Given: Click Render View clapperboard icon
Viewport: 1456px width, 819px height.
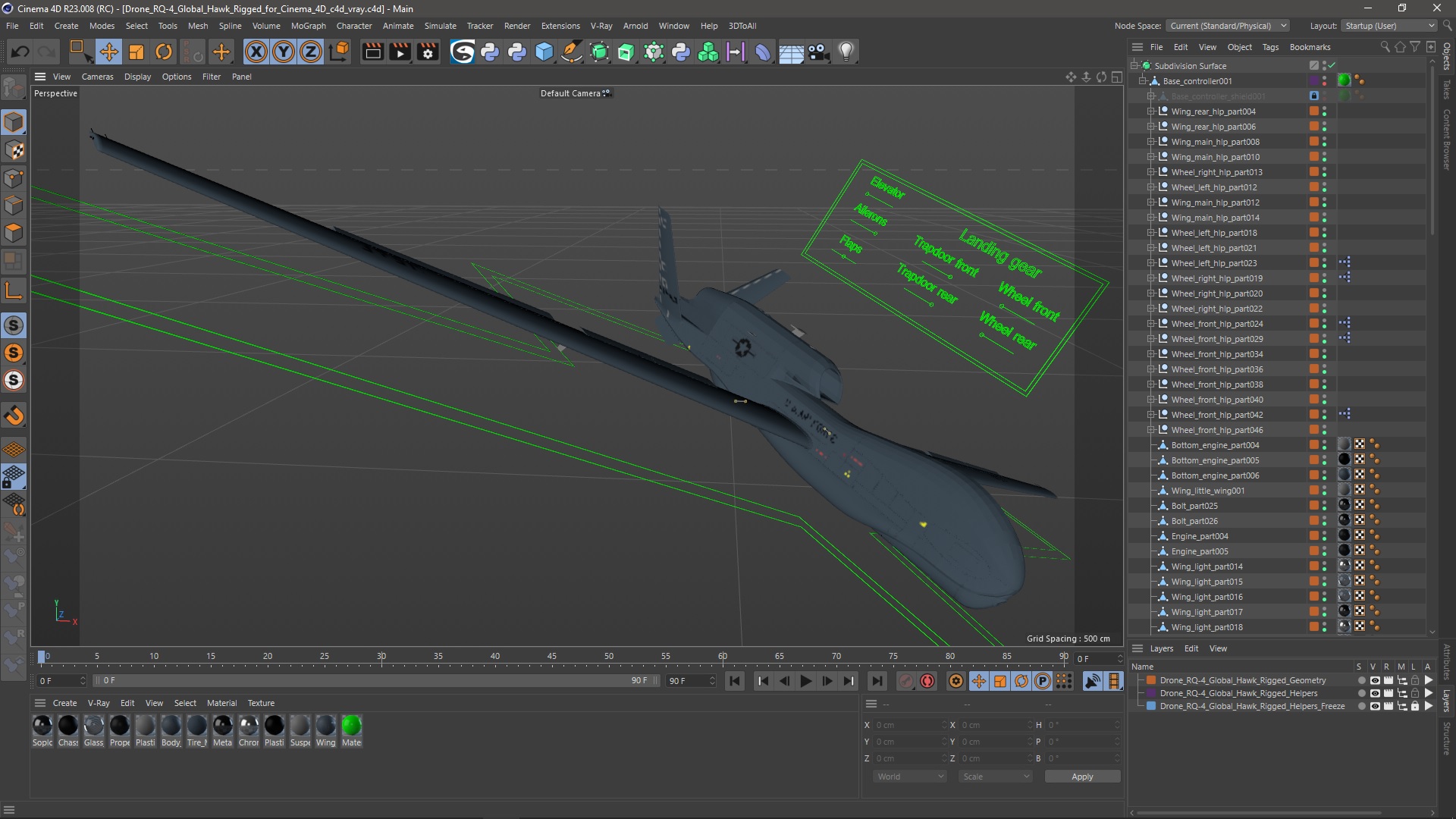Looking at the screenshot, I should (372, 52).
